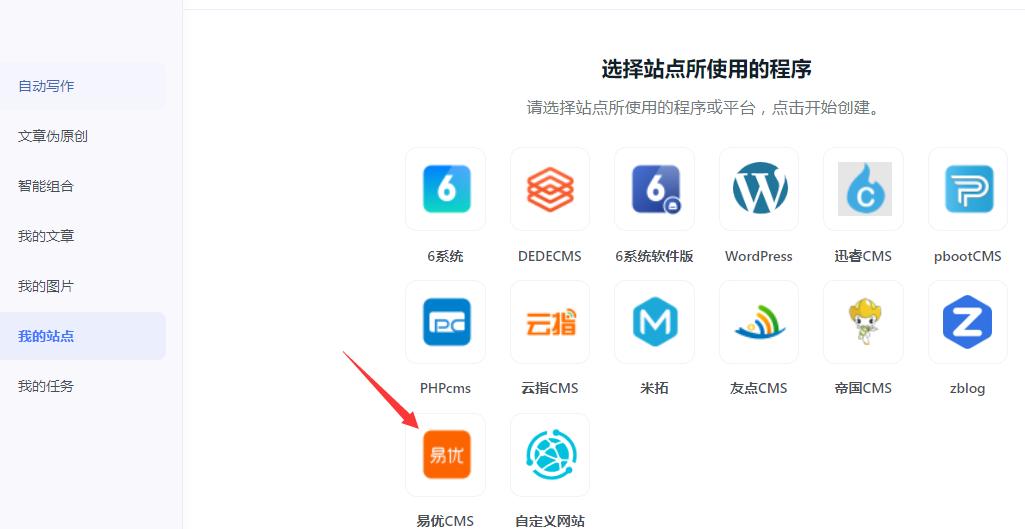Select the 6系统 program icon
1025x529 pixels.
coord(445,189)
